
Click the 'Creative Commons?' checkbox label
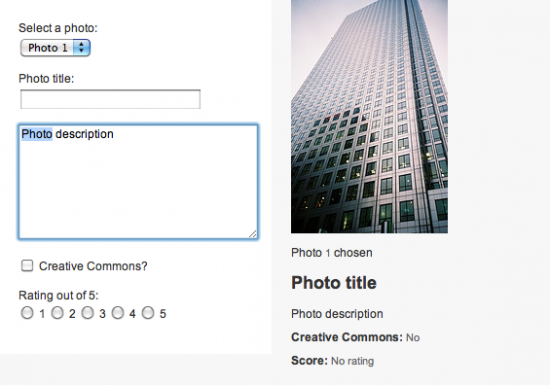(93, 266)
